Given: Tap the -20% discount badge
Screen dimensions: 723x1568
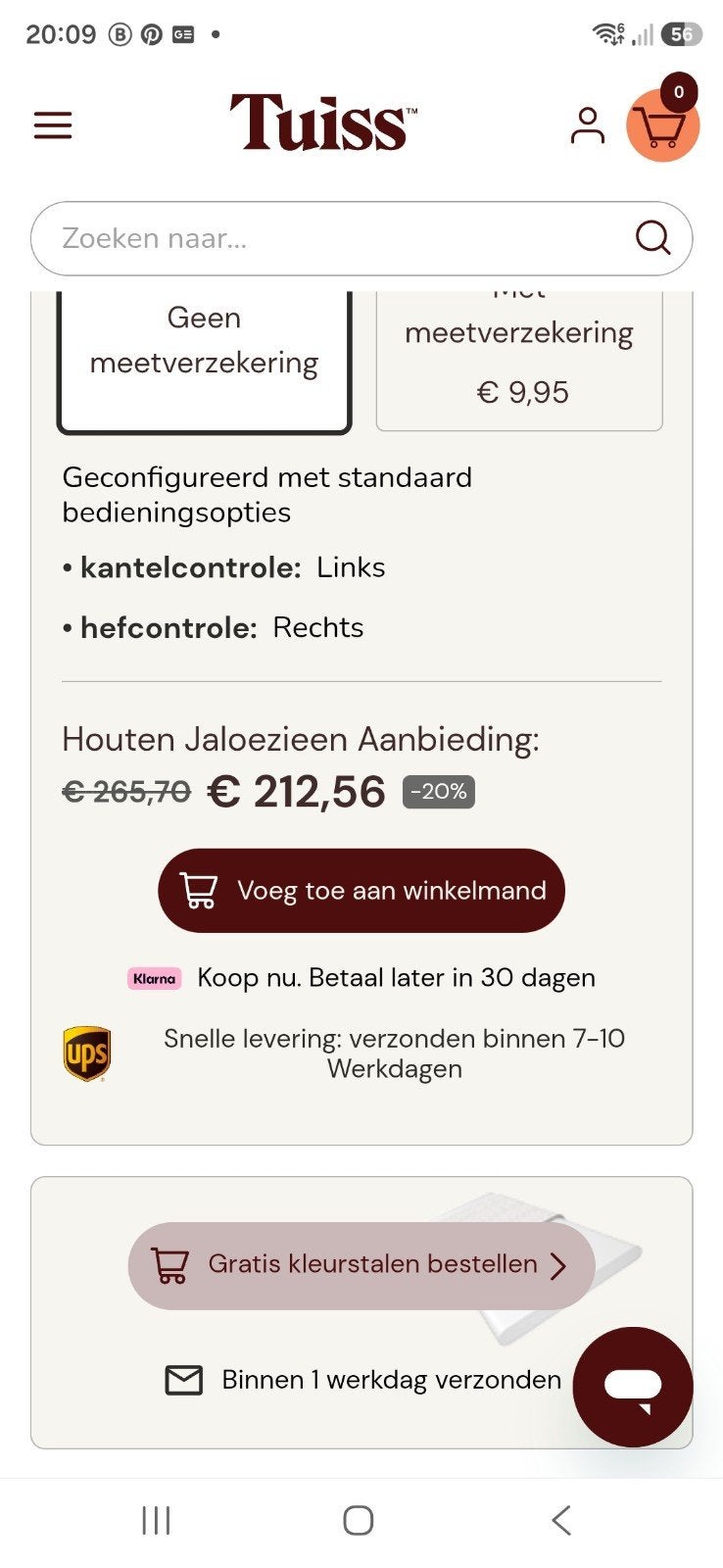Looking at the screenshot, I should point(439,792).
